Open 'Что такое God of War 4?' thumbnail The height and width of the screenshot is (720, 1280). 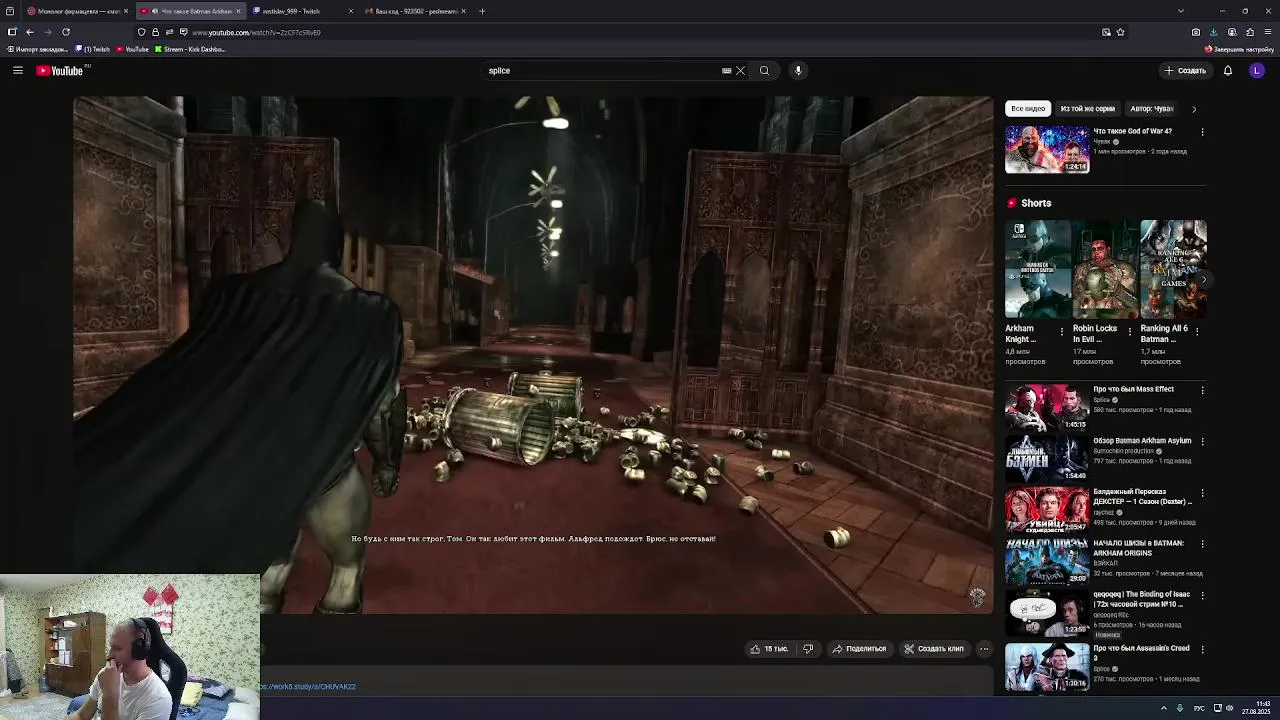(1047, 150)
